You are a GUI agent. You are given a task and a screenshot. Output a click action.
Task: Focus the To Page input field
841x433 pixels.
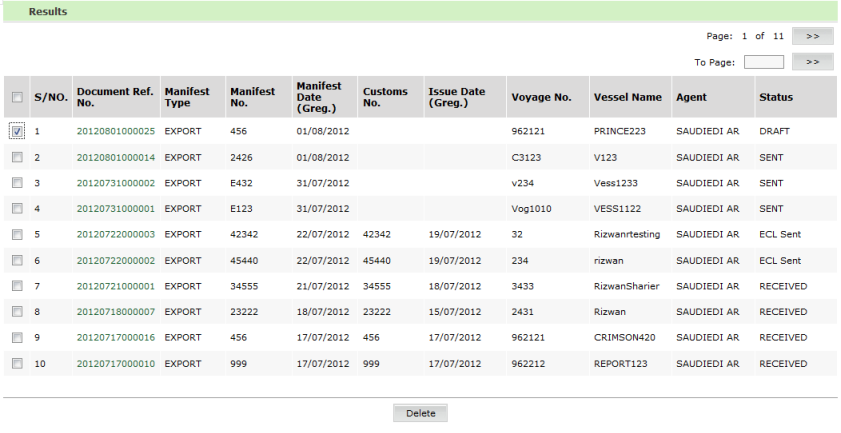pos(763,62)
